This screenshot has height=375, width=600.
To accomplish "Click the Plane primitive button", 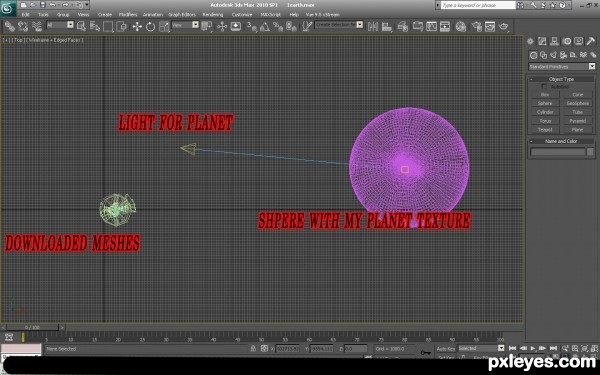I will [x=578, y=130].
